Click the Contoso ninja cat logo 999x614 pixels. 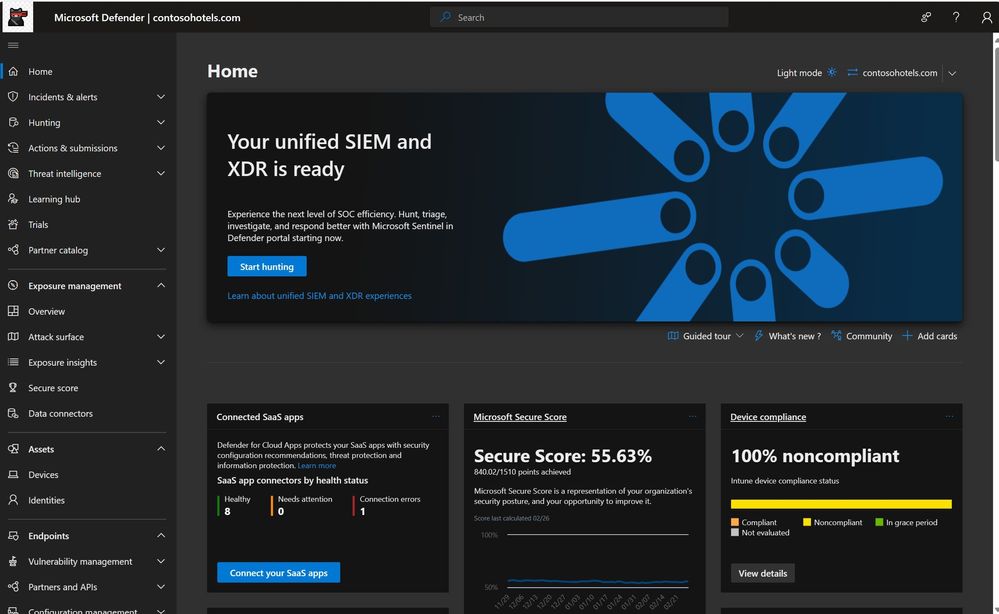point(18,17)
